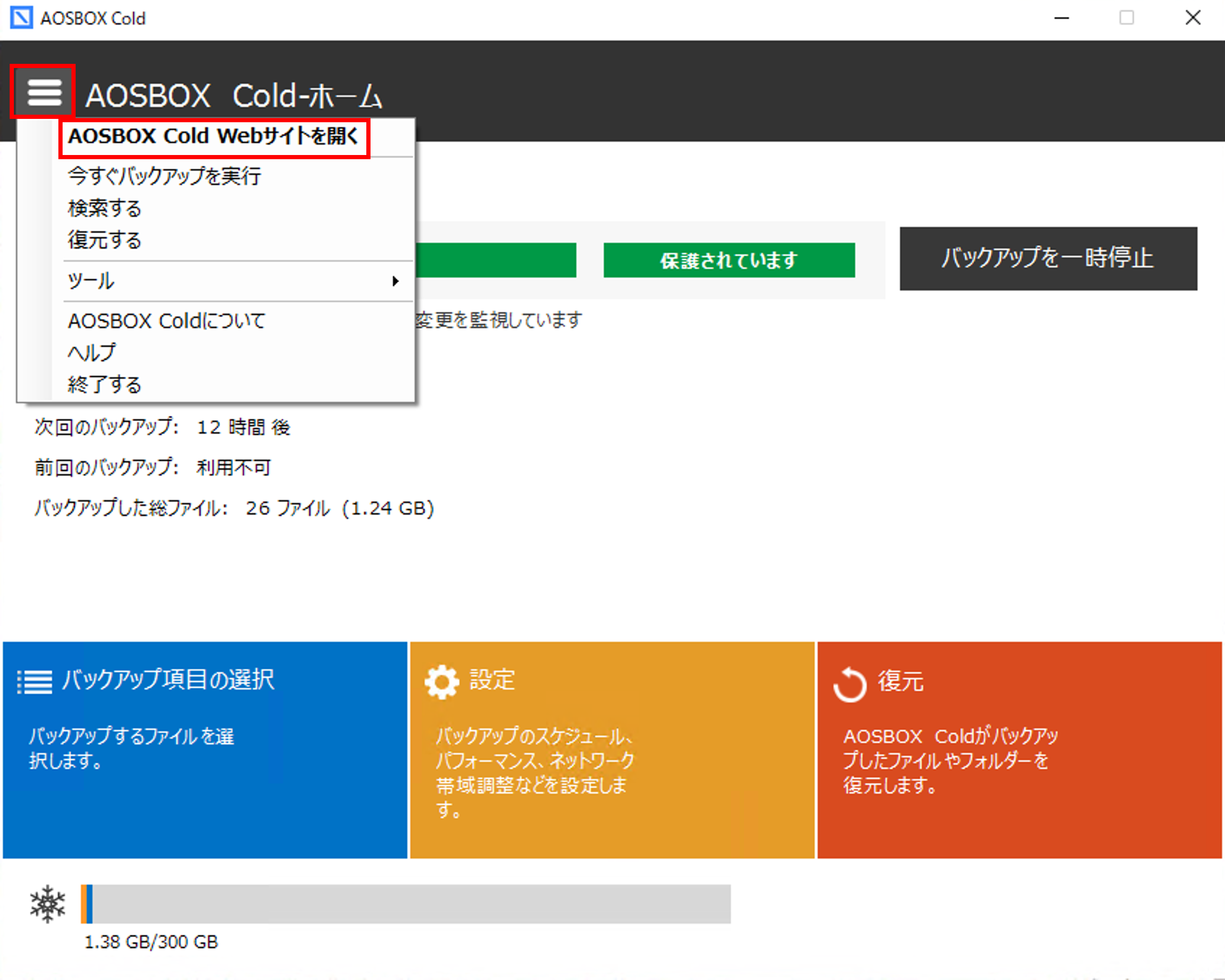Open the orange 設定 tile

612,750
